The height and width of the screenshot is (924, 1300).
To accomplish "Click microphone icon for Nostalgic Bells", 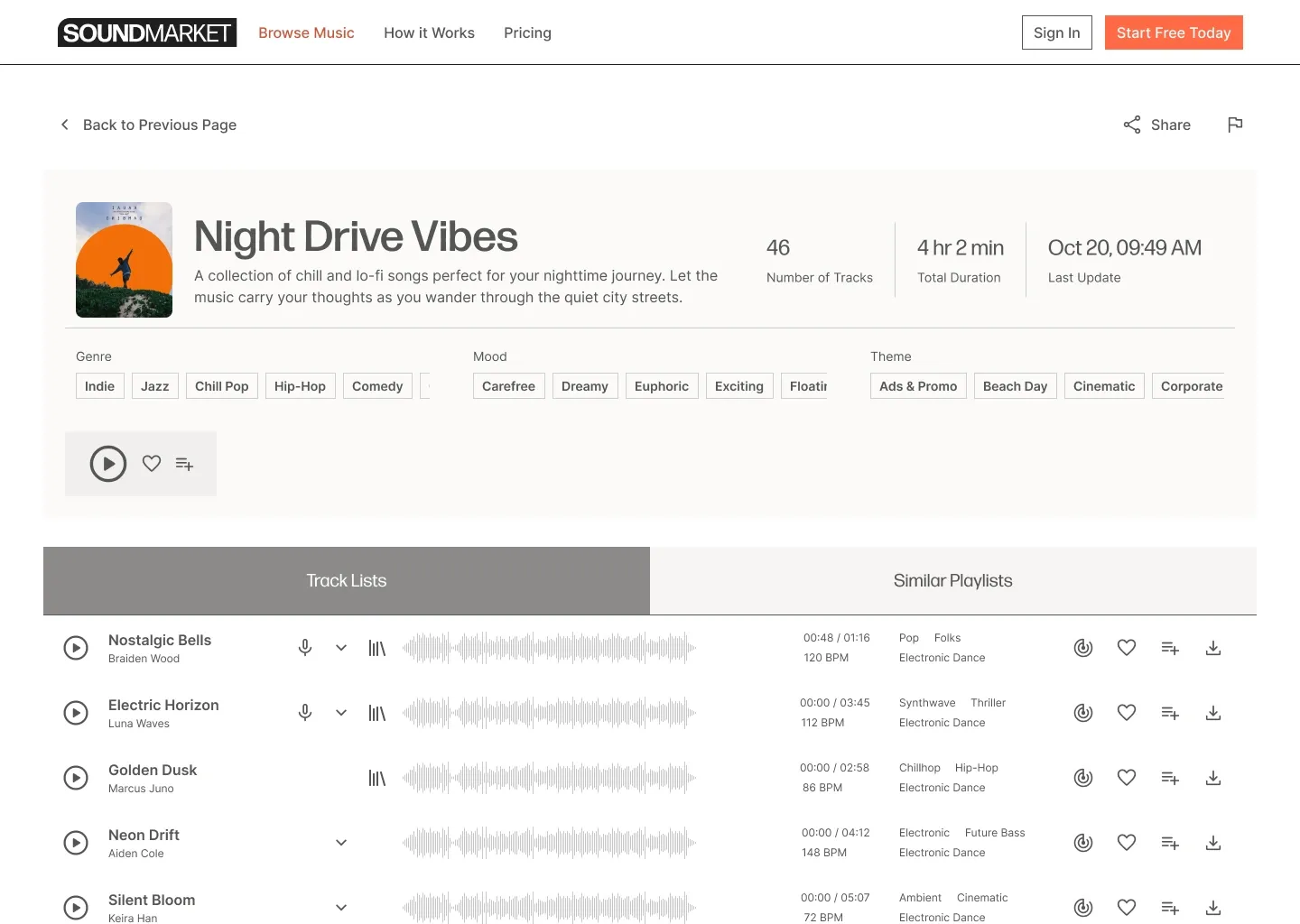I will click(x=305, y=648).
